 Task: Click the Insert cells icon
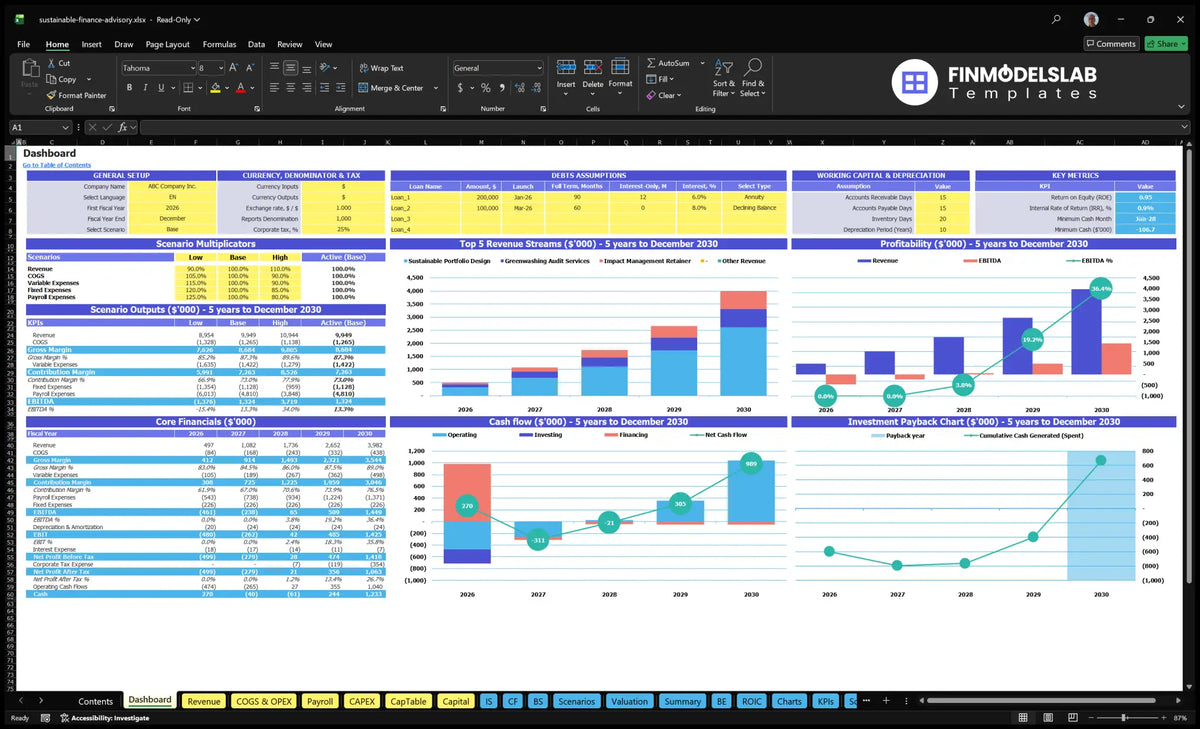coord(566,68)
